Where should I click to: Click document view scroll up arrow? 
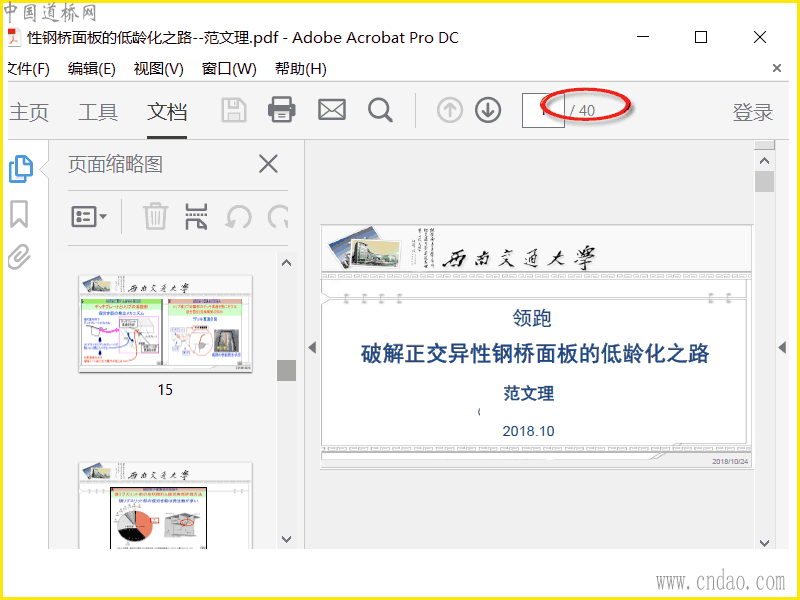(x=764, y=161)
